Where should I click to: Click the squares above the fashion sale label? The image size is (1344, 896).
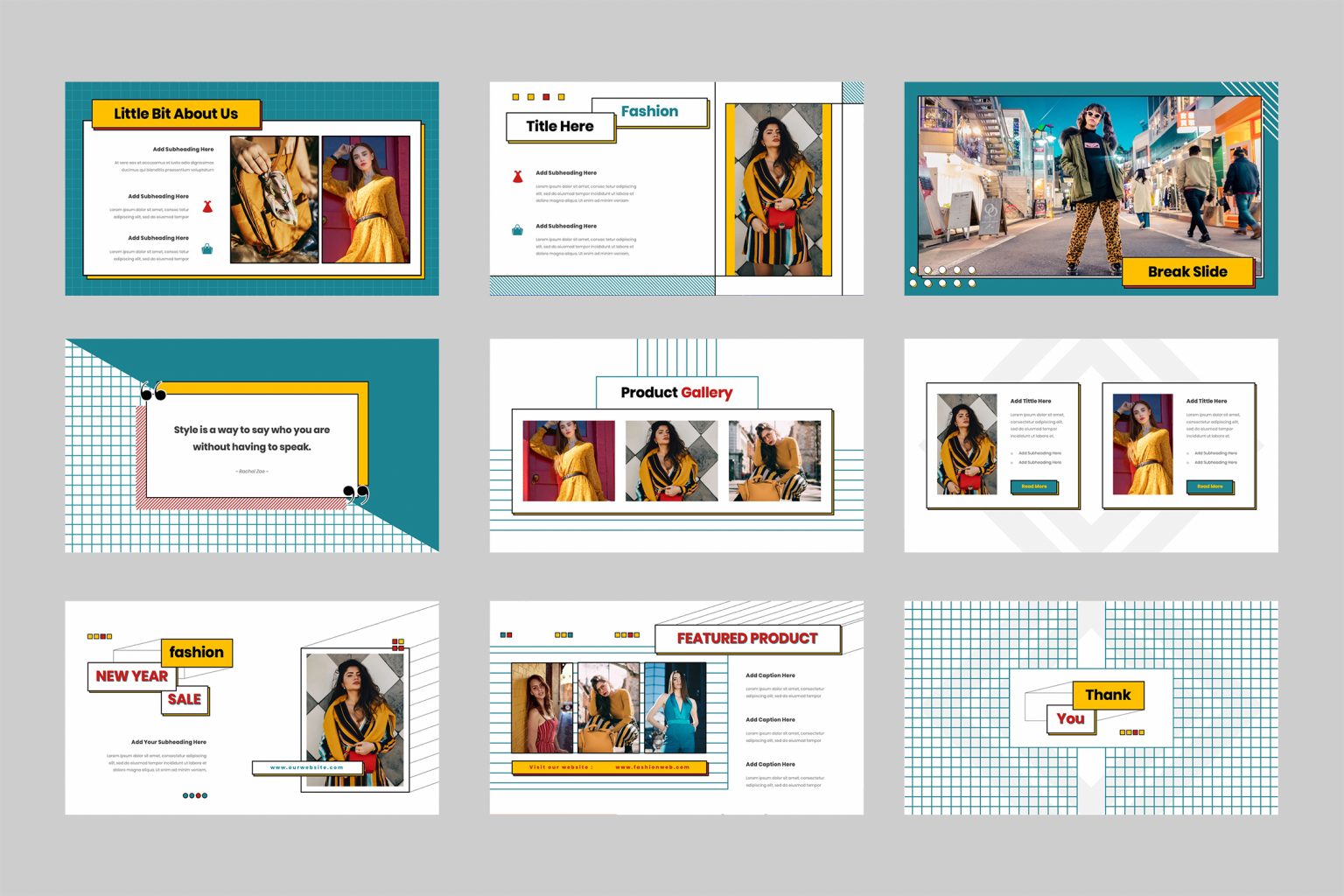99,634
